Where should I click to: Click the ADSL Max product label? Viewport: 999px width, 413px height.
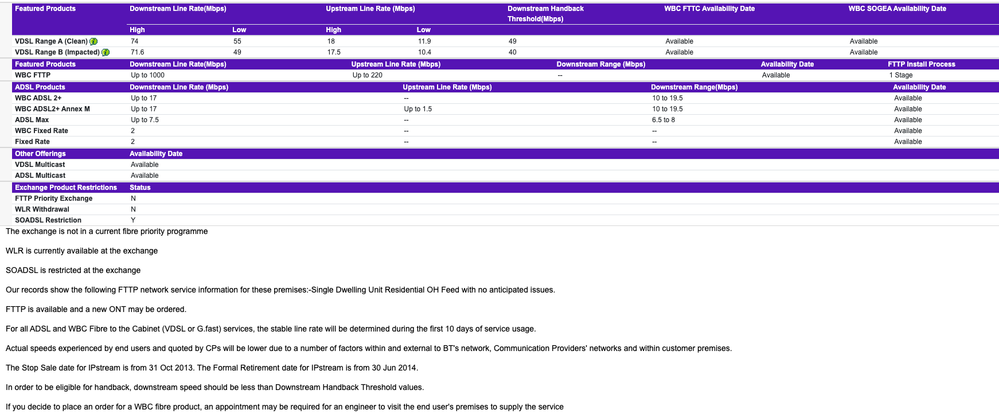pos(32,120)
